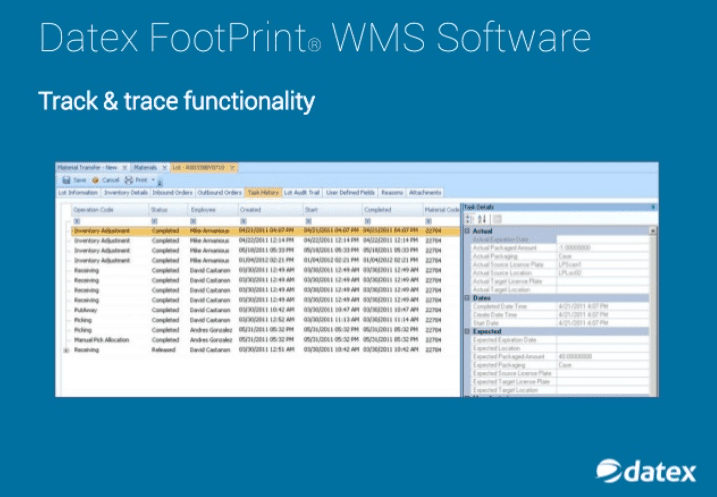Screen dimensions: 717x497
Task: Close the Material Transfer - New tab
Action: [124, 168]
